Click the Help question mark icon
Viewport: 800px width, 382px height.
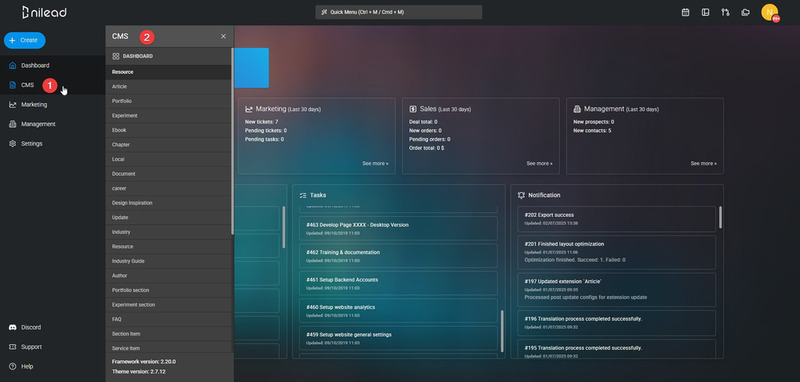[x=12, y=366]
